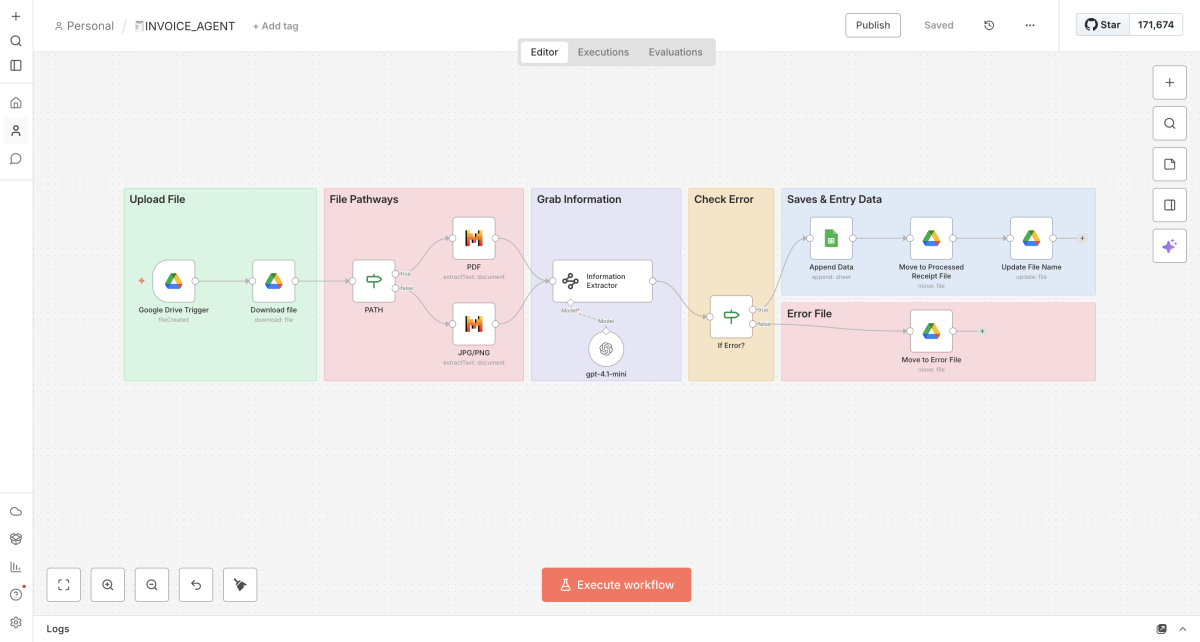1200x642 pixels.
Task: Click the Publish button
Action: pyautogui.click(x=872, y=25)
